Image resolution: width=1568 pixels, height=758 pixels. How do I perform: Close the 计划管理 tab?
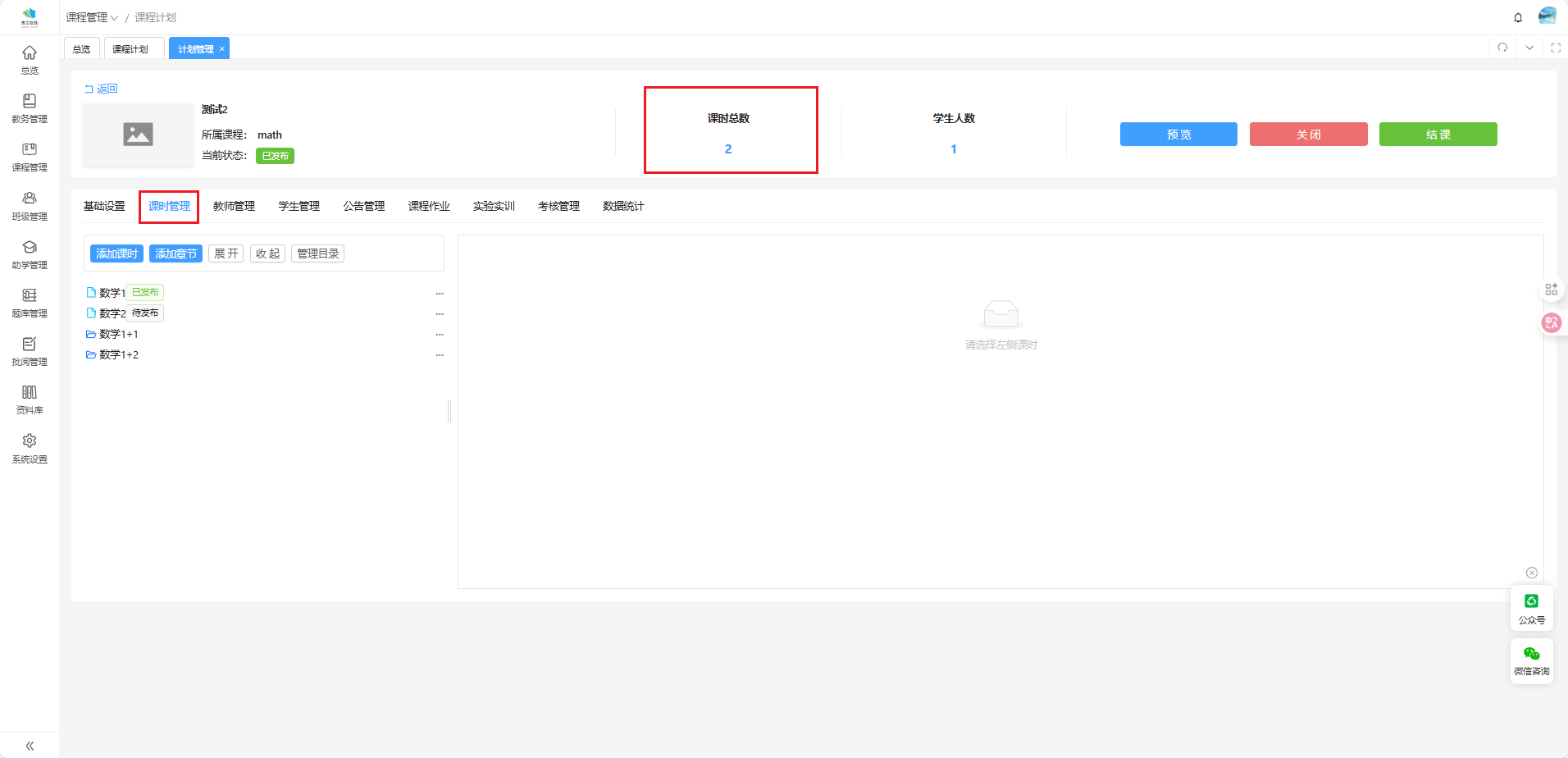(221, 49)
